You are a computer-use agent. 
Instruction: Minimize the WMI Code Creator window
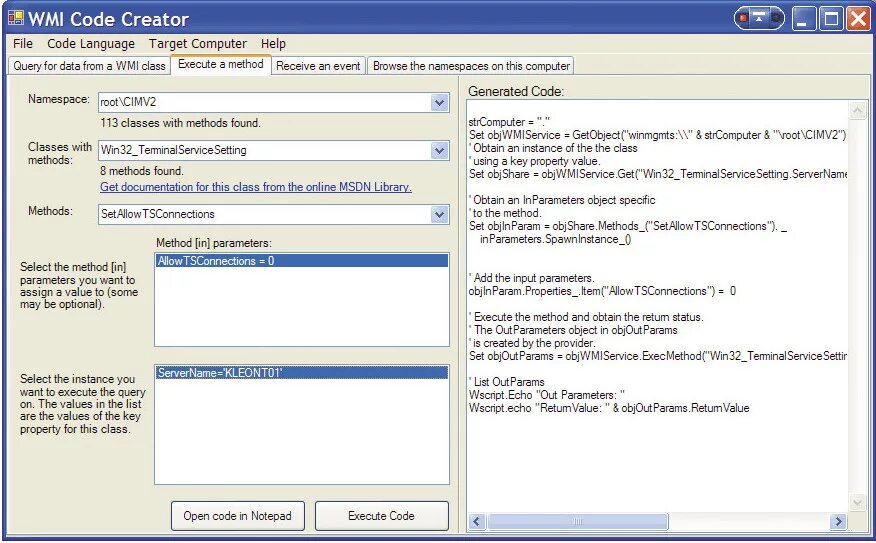803,19
